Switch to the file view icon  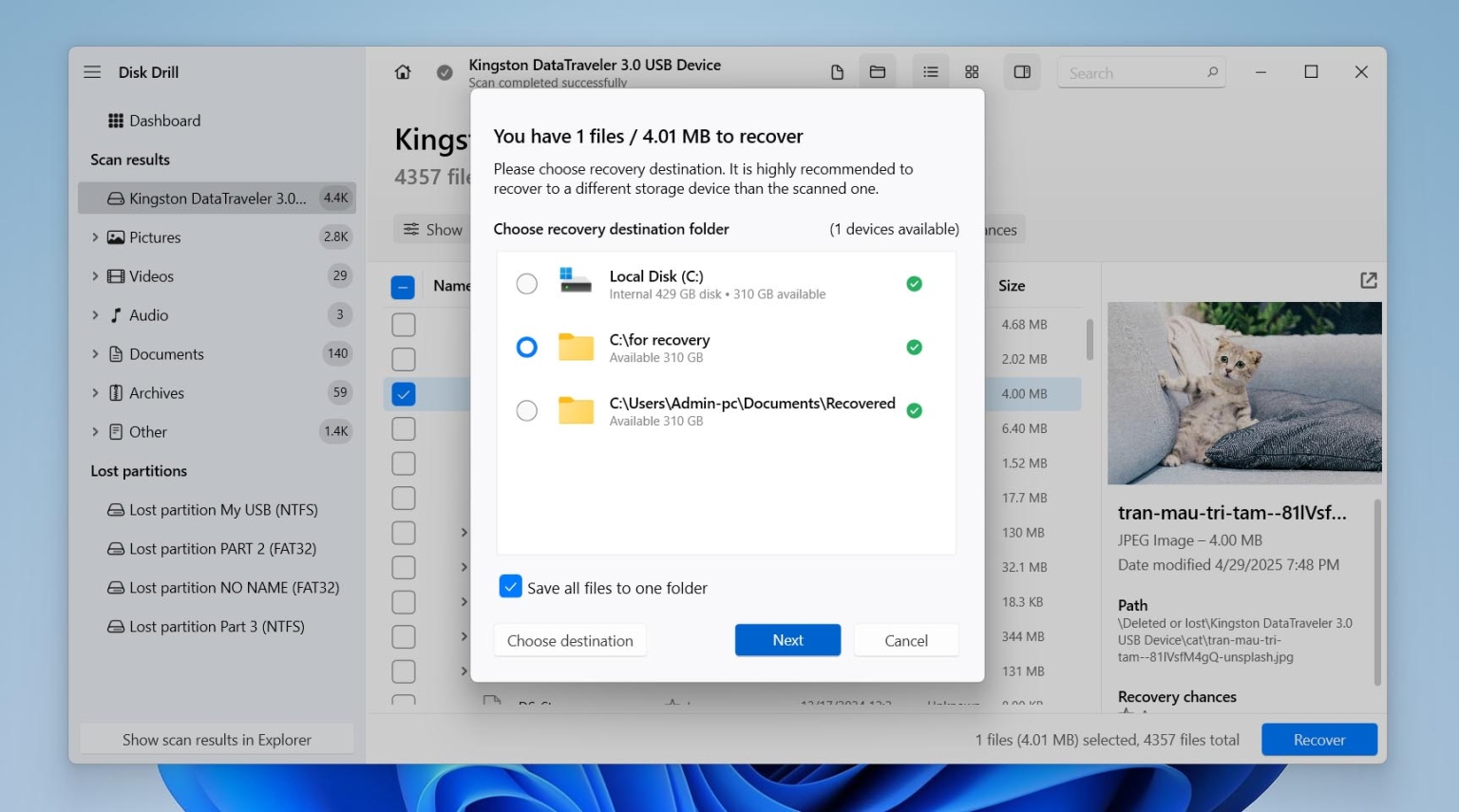(x=837, y=72)
